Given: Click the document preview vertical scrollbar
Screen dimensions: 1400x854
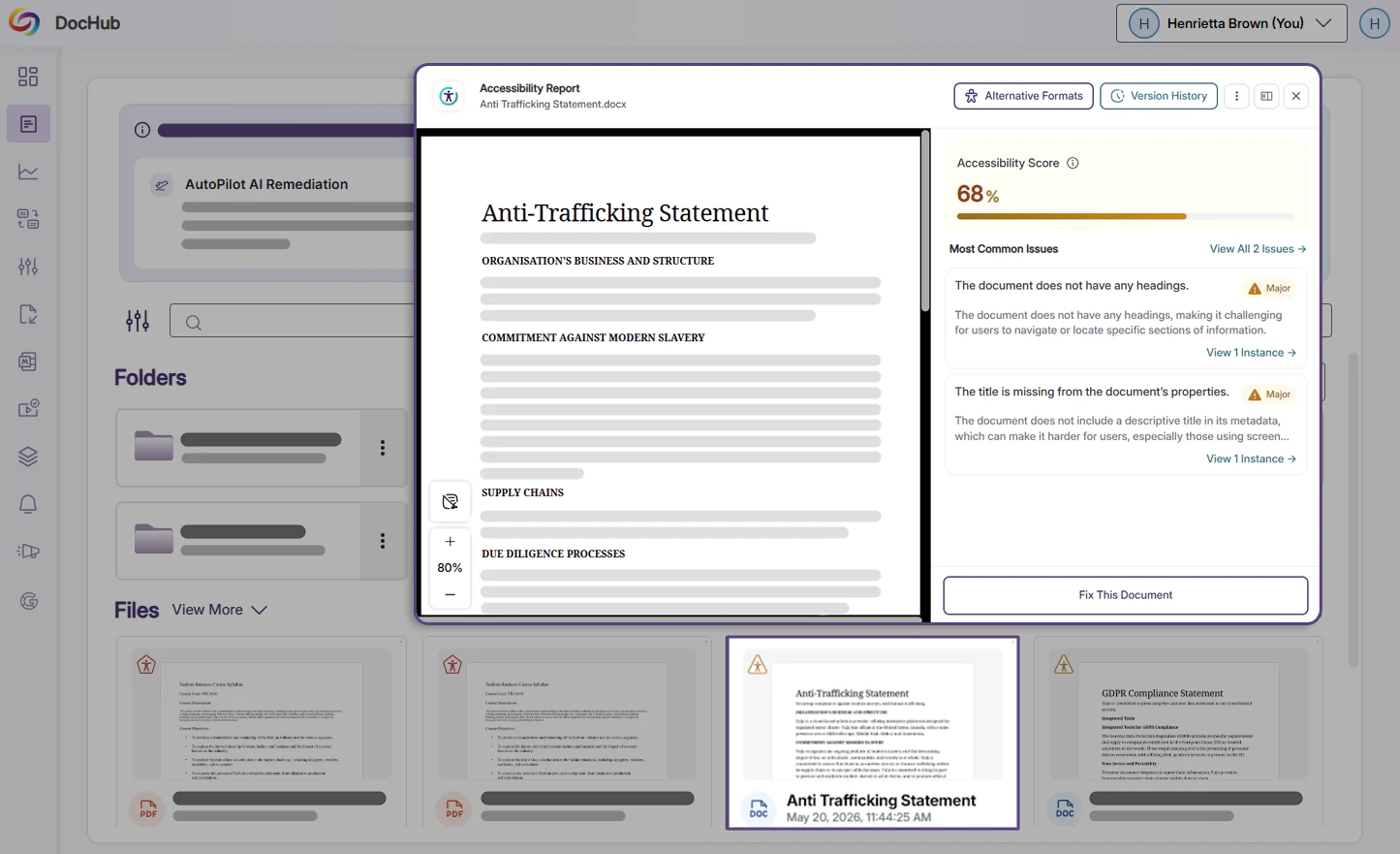Looking at the screenshot, I should point(925,223).
